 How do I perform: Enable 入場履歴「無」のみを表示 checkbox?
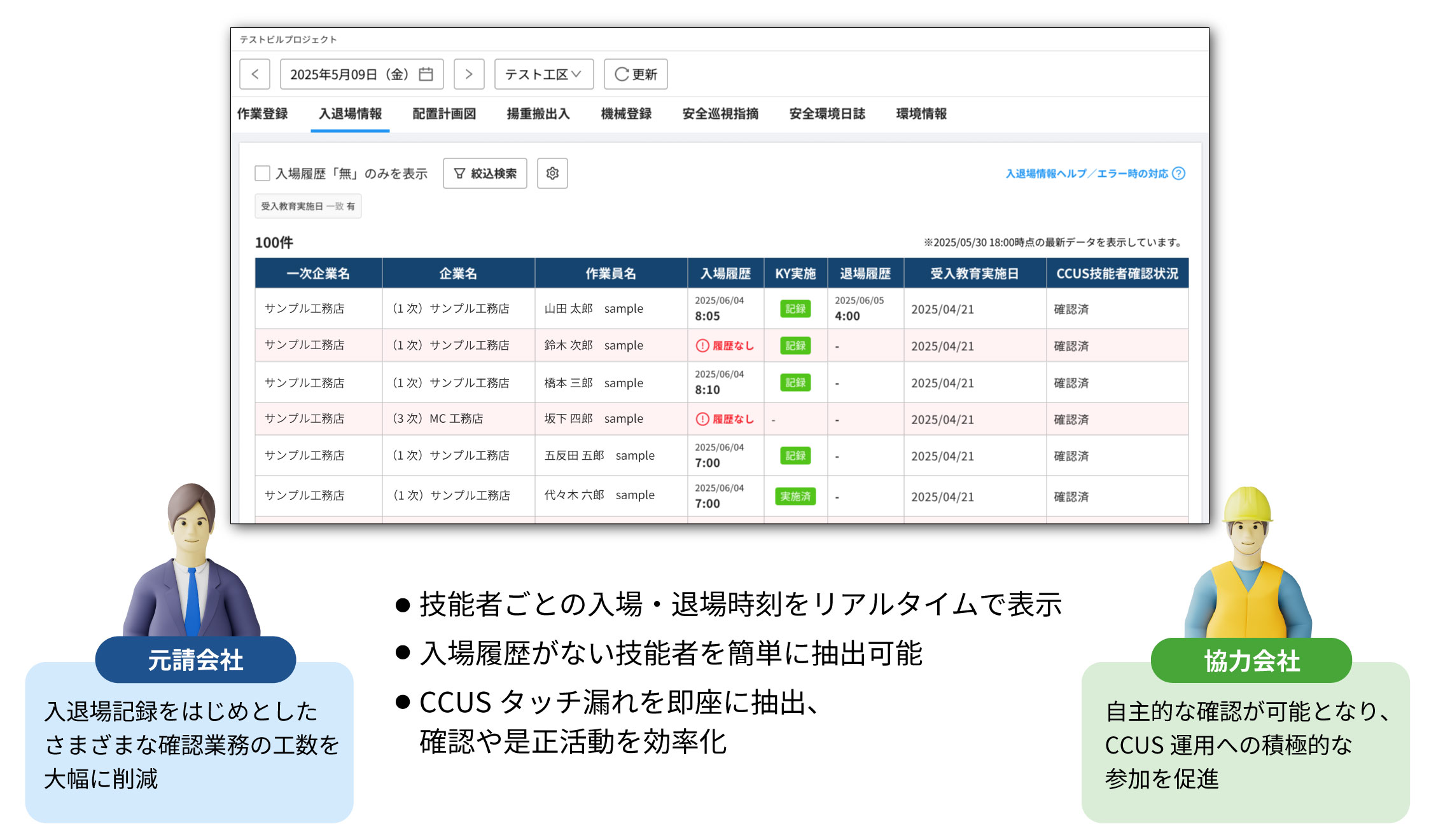click(x=262, y=174)
